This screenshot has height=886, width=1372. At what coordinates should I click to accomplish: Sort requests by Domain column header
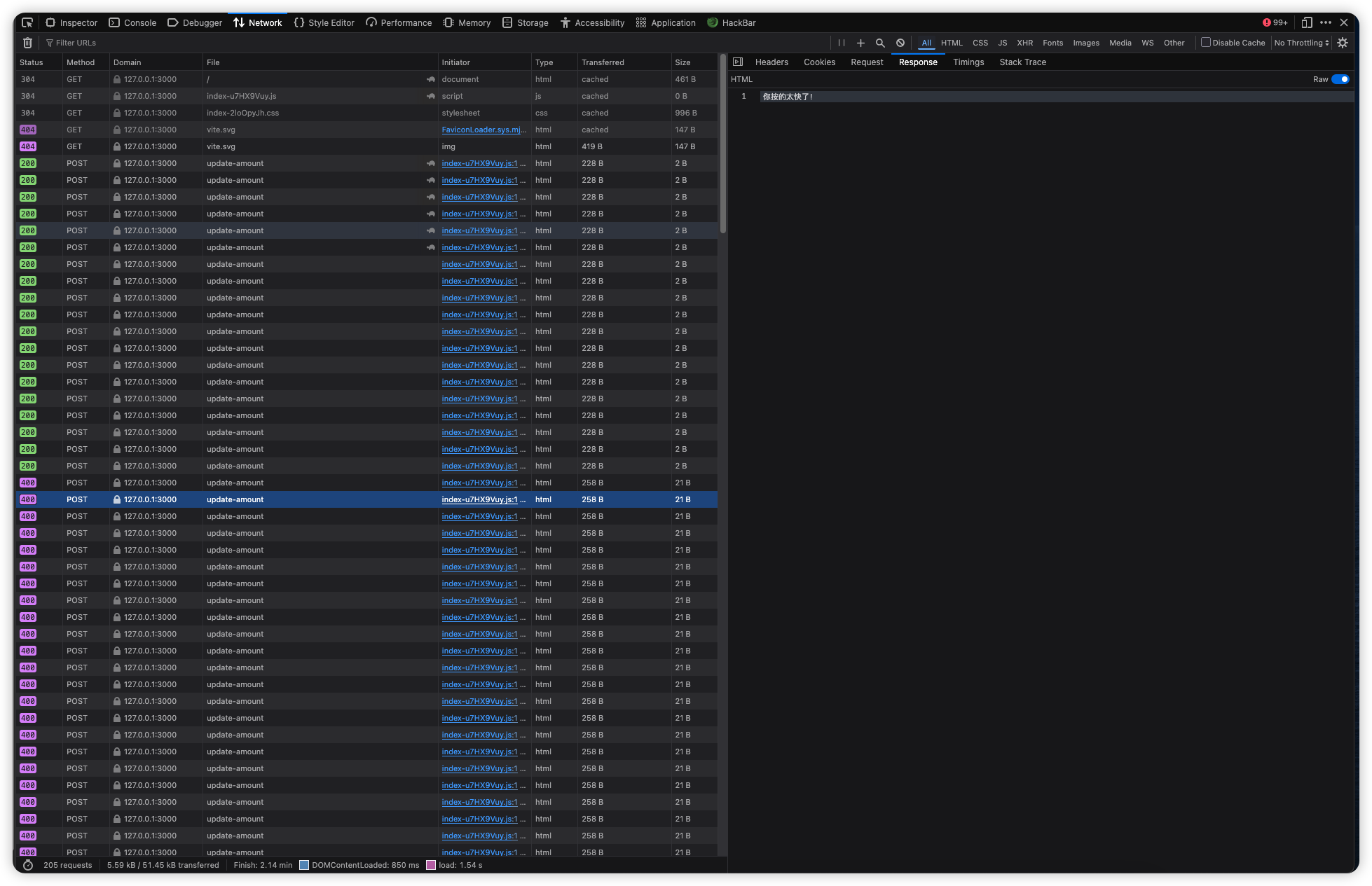[x=156, y=62]
